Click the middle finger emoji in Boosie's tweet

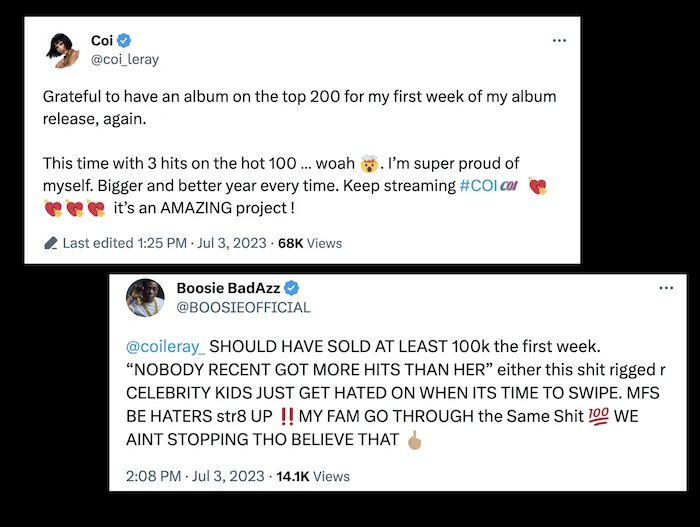[x=415, y=440]
